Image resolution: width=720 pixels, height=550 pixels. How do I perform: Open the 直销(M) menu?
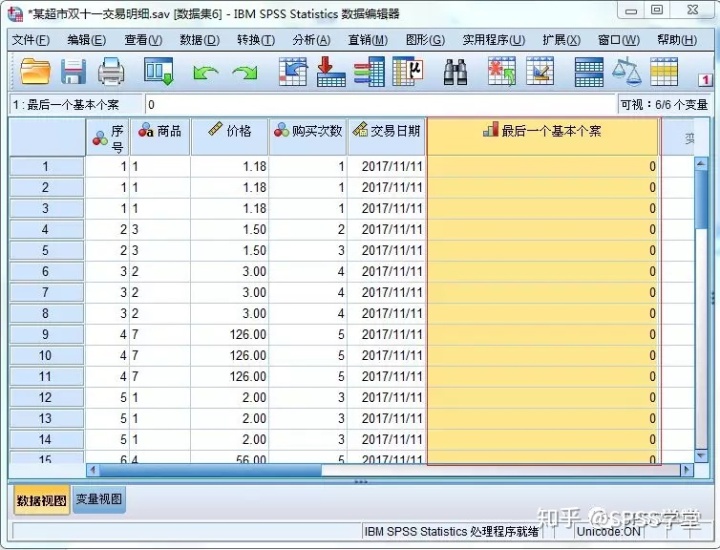click(x=368, y=40)
